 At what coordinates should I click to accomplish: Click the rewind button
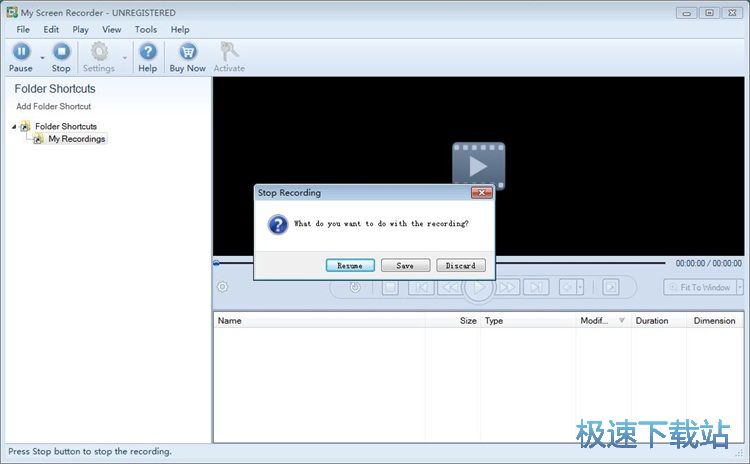450,287
